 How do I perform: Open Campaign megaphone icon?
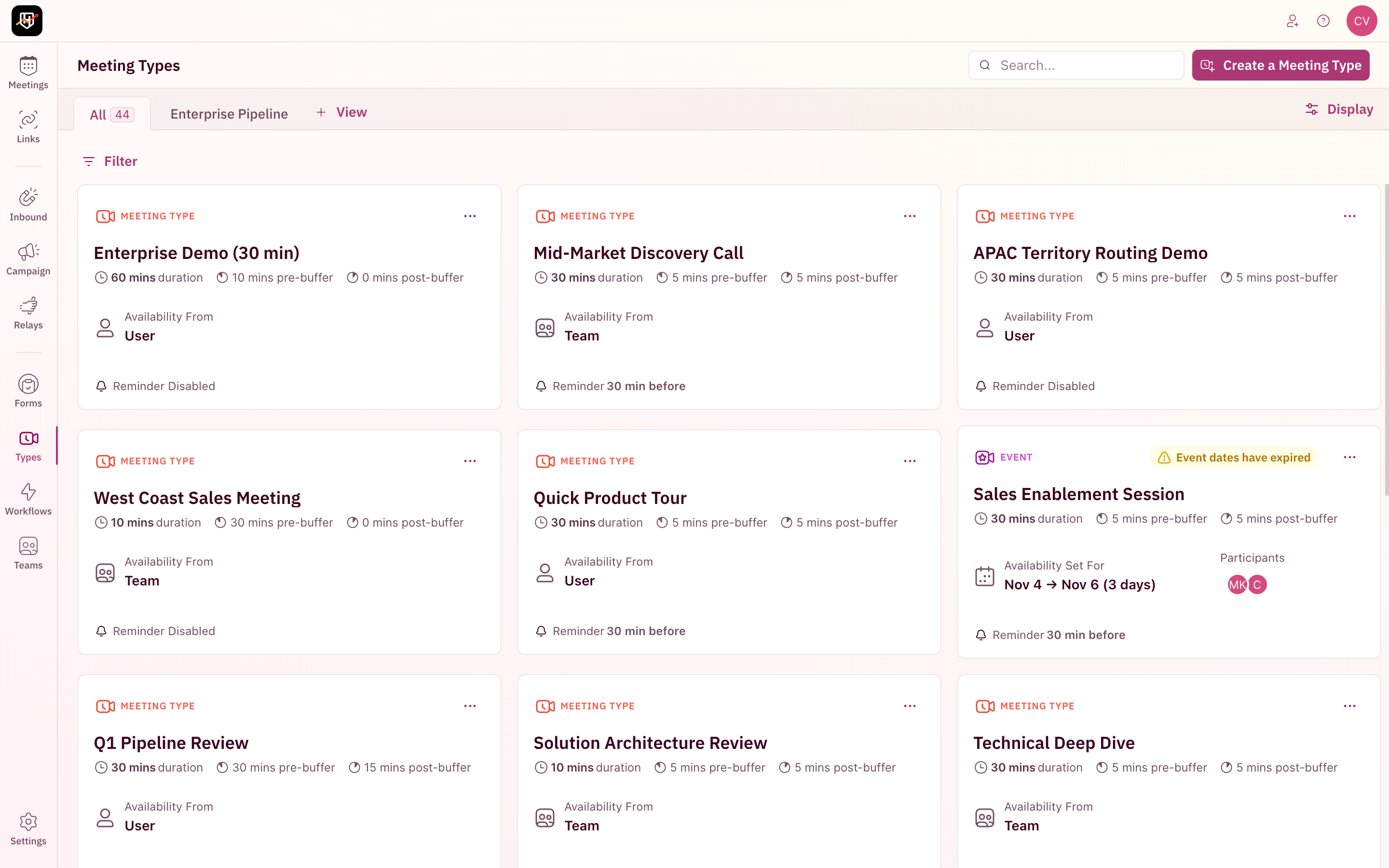coord(28,259)
